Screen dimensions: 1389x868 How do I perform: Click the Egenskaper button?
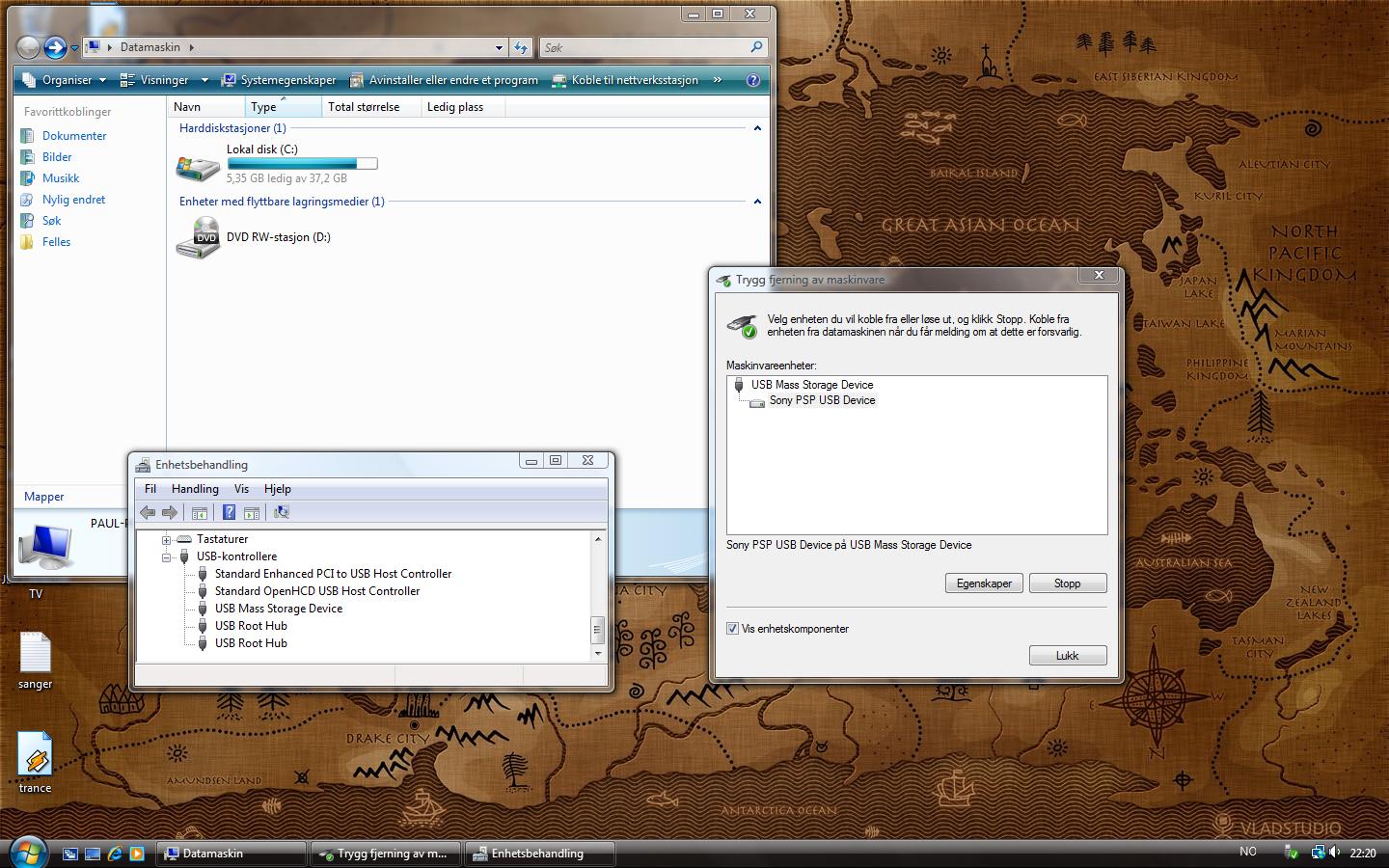click(984, 583)
